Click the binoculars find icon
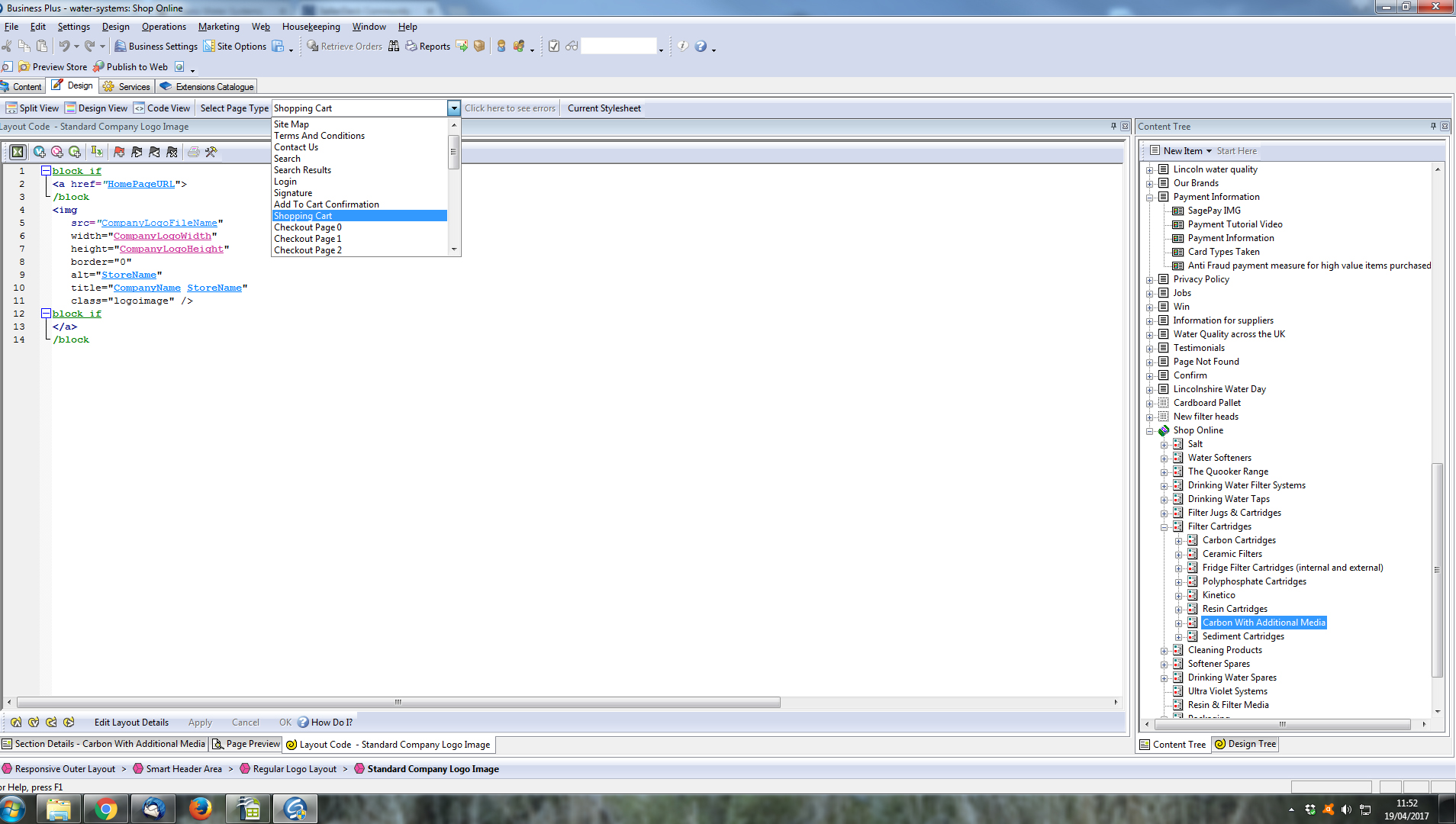This screenshot has width=1456, height=824. [x=394, y=47]
